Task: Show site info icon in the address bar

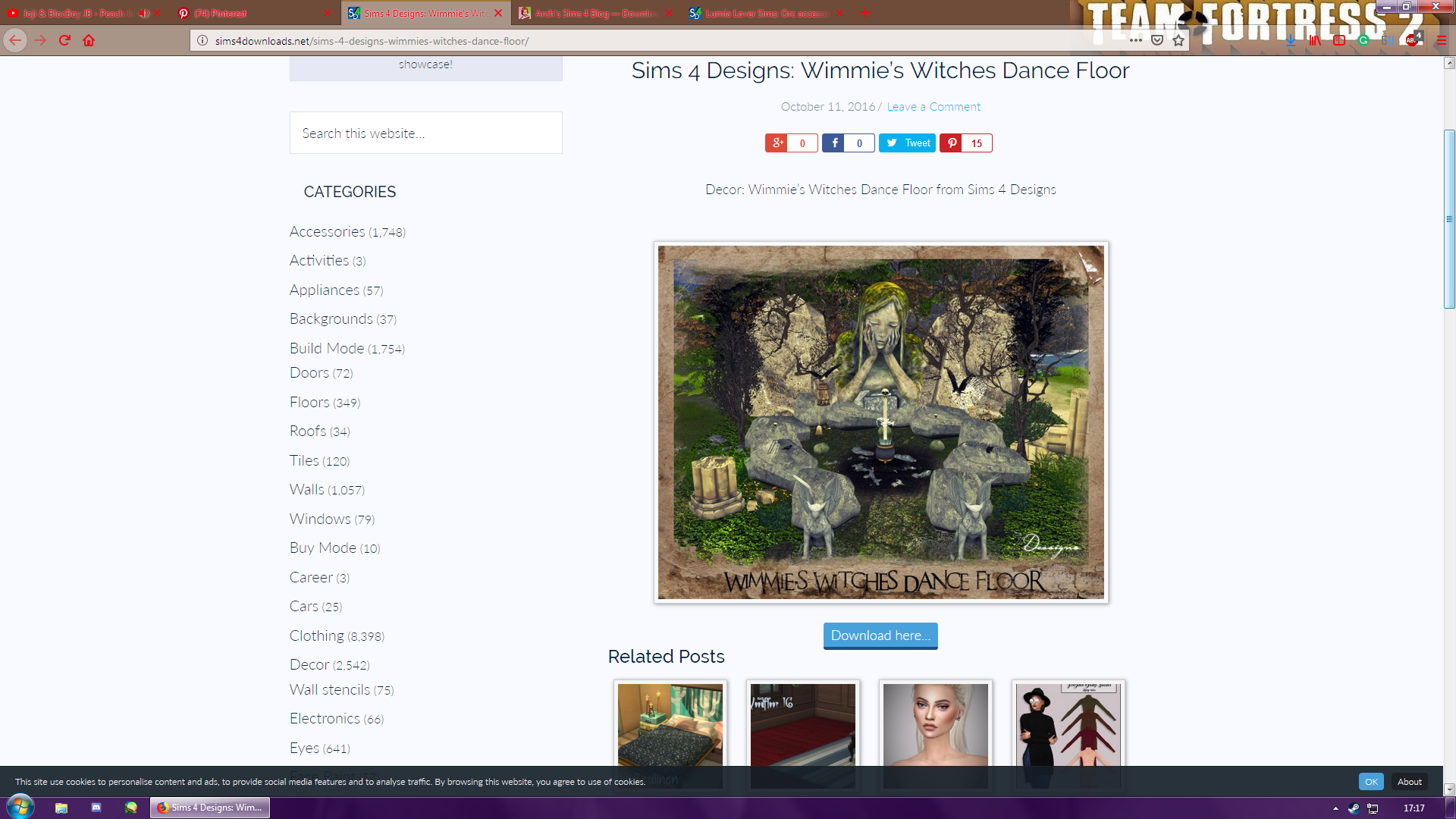Action: pos(202,40)
